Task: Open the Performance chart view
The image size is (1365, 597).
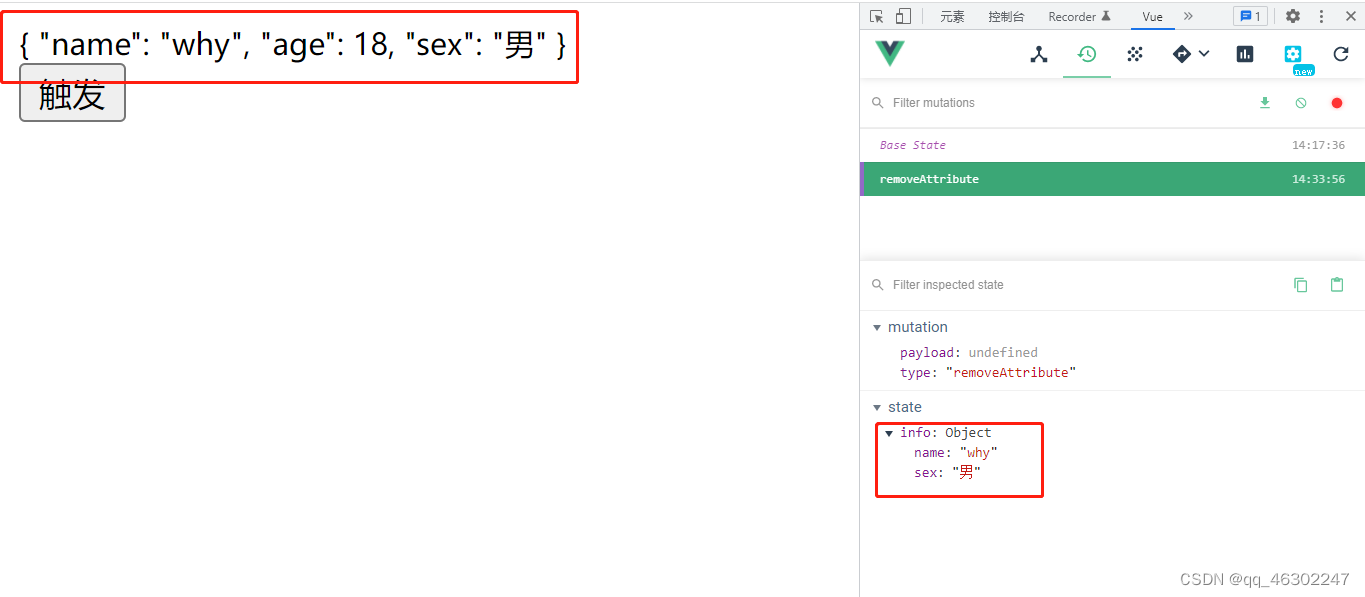Action: click(x=1245, y=54)
